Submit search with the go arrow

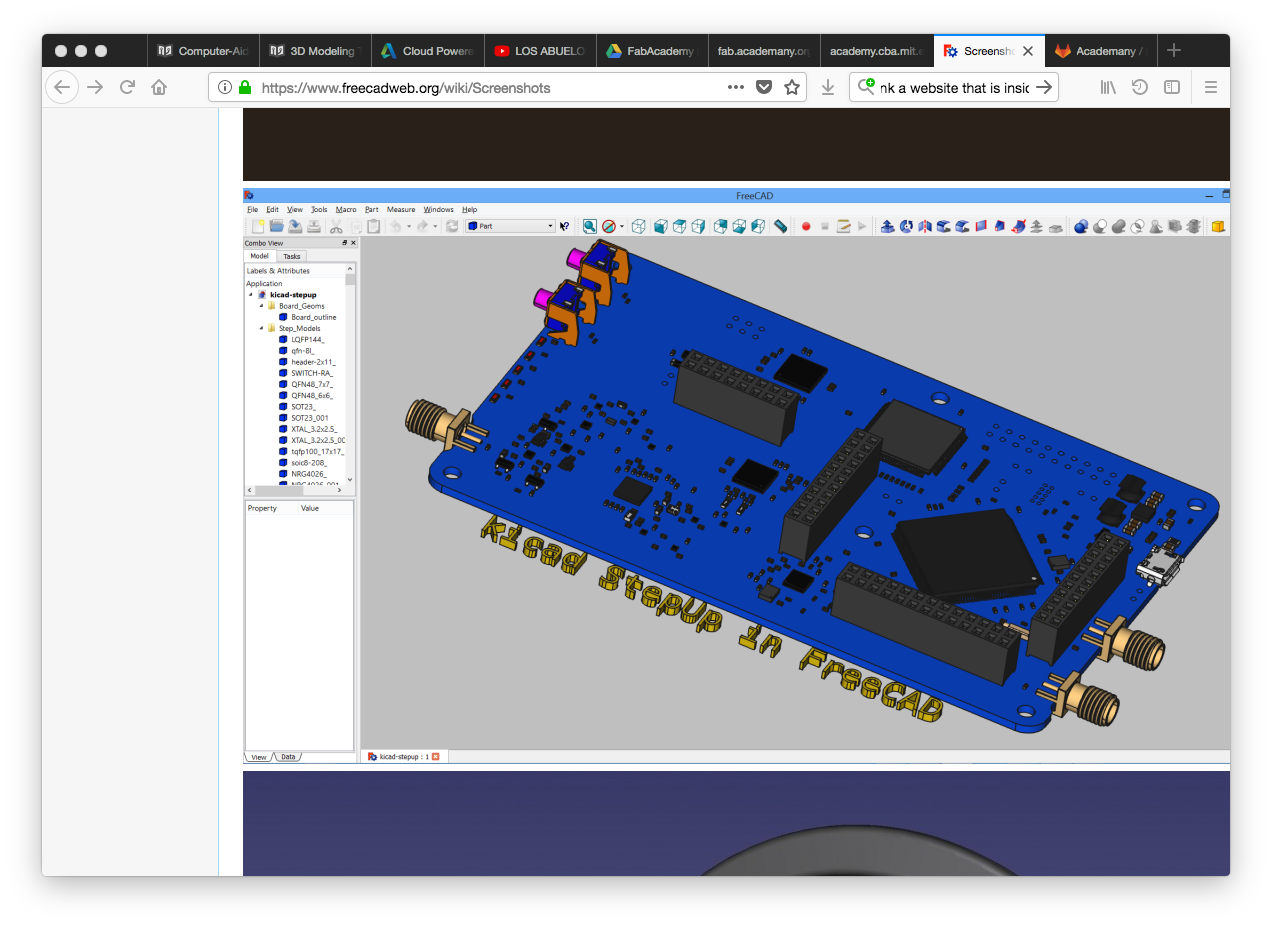tap(1043, 87)
